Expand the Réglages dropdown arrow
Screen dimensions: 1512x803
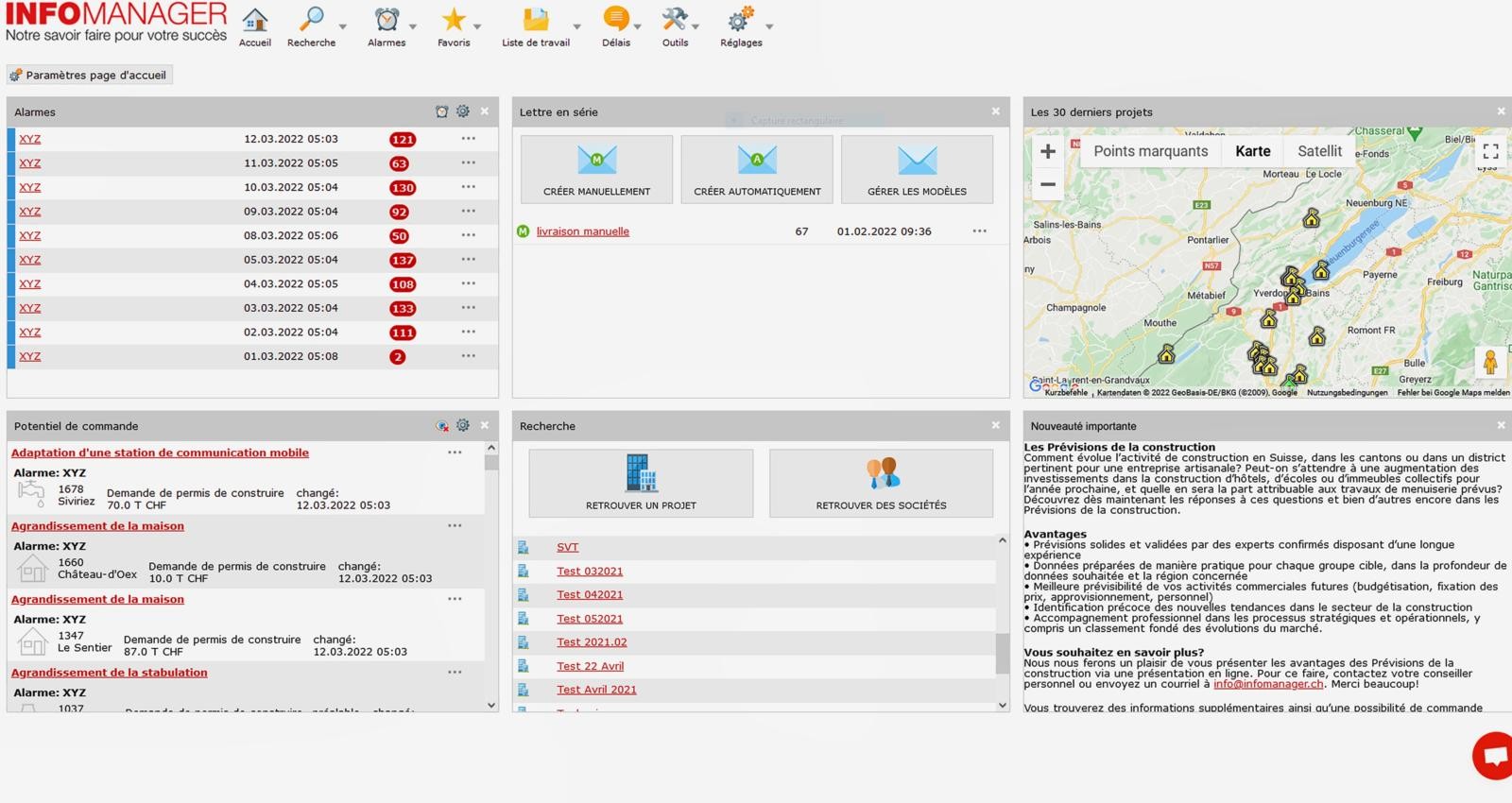(769, 26)
